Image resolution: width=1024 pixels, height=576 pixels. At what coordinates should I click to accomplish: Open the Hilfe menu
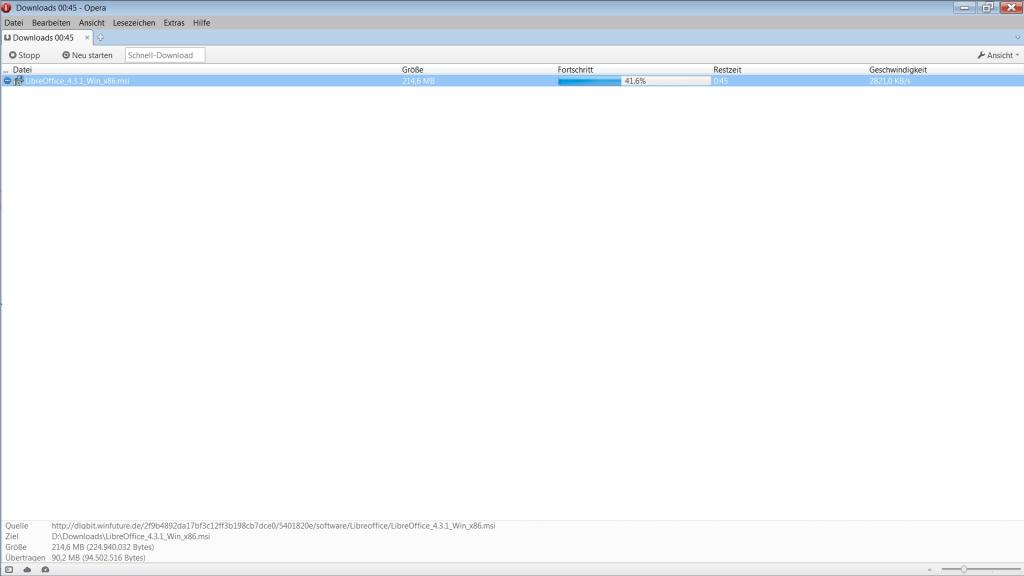(201, 23)
